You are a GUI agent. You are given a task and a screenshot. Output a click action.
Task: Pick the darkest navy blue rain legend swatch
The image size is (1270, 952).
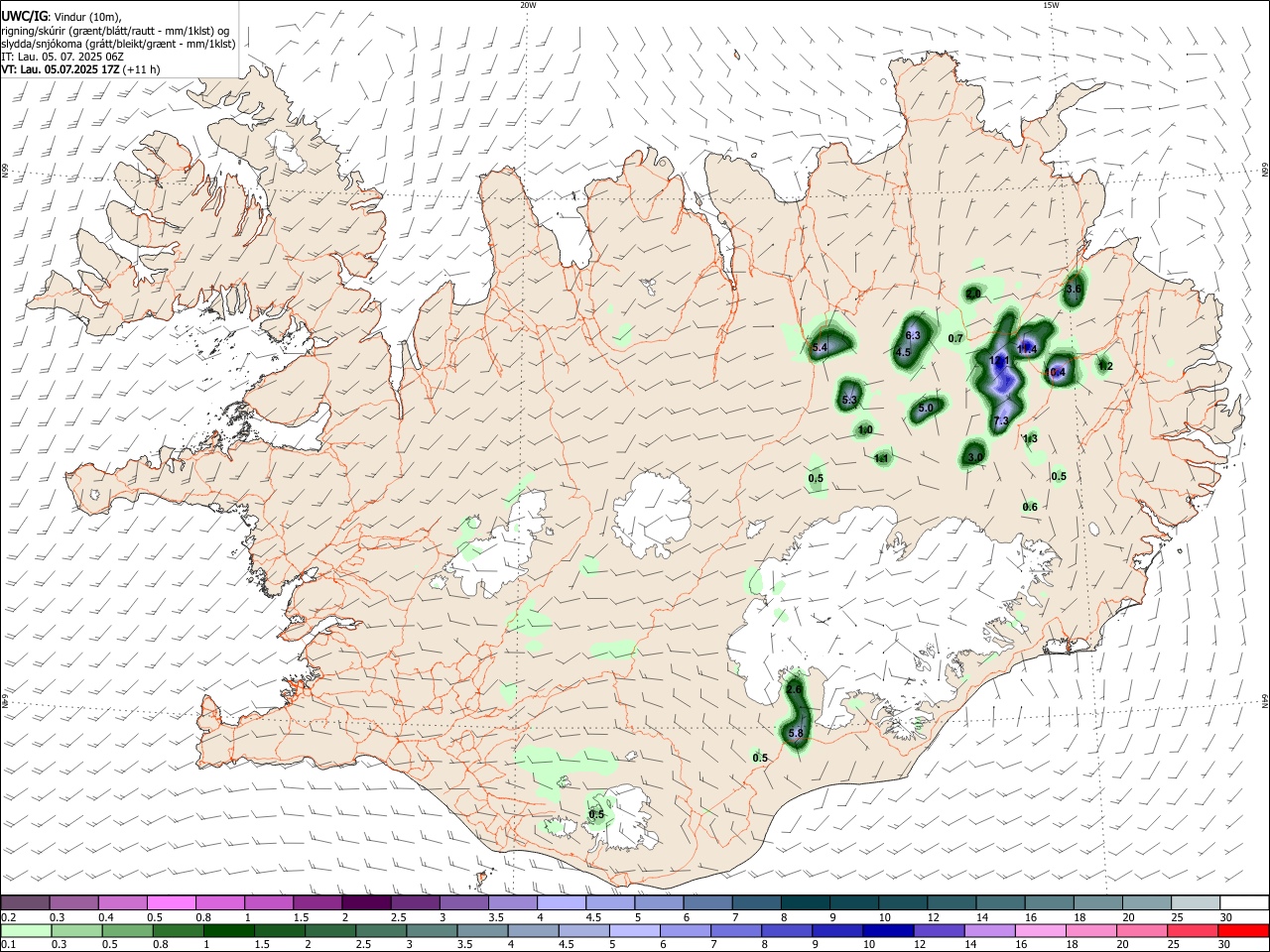886,931
